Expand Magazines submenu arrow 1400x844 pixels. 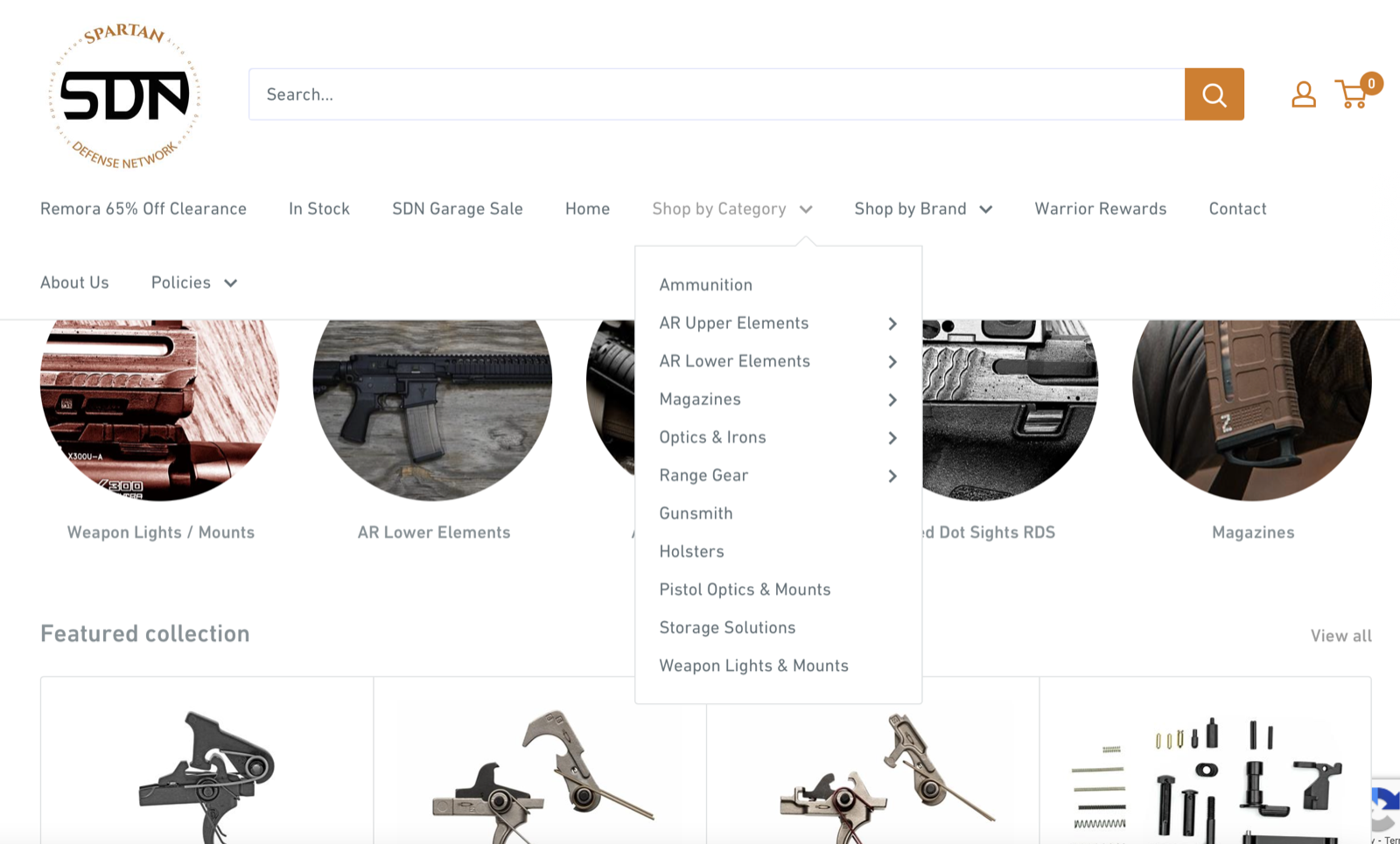[892, 400]
